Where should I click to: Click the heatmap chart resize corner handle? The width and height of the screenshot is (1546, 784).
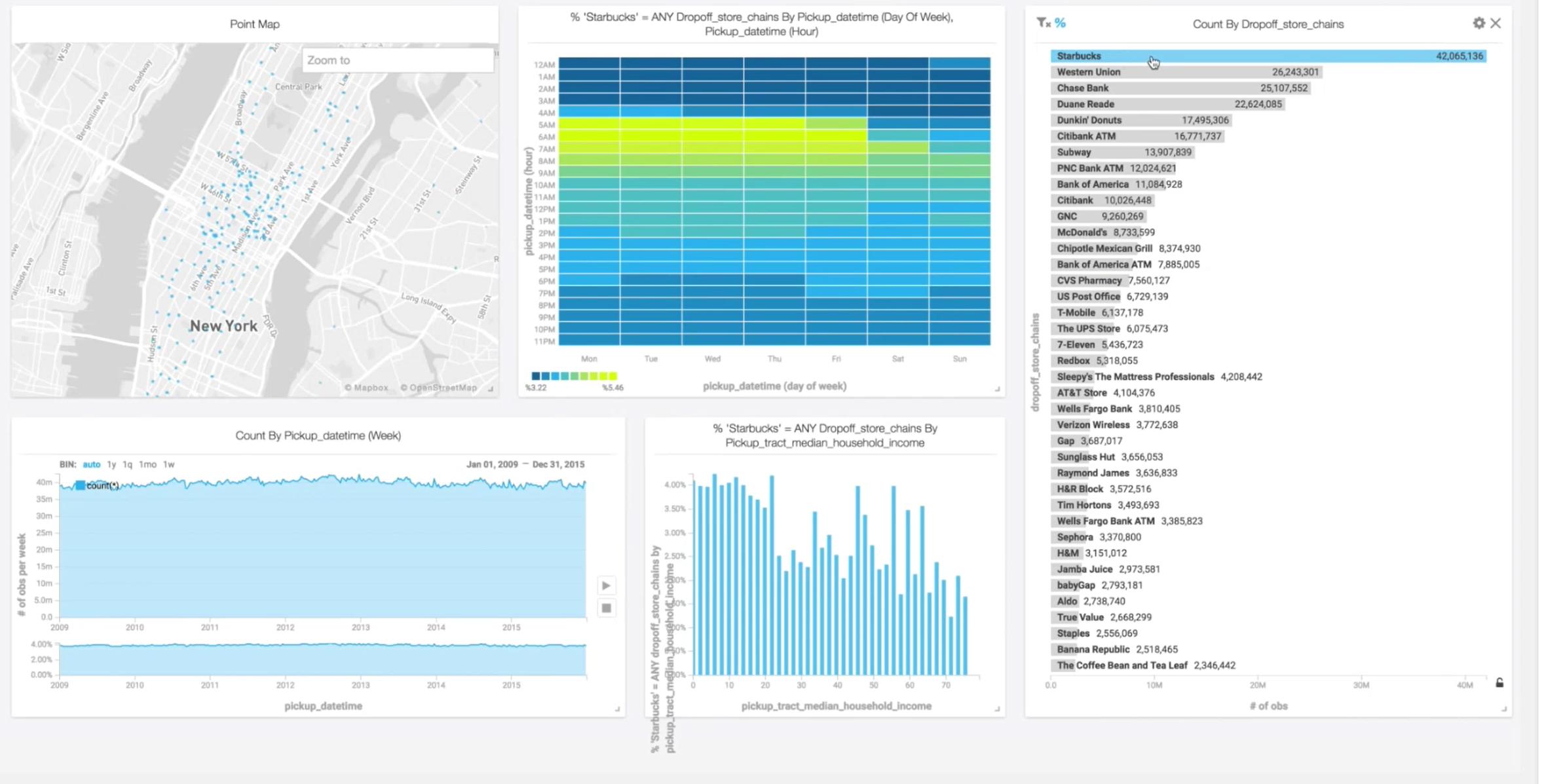pyautogui.click(x=997, y=389)
